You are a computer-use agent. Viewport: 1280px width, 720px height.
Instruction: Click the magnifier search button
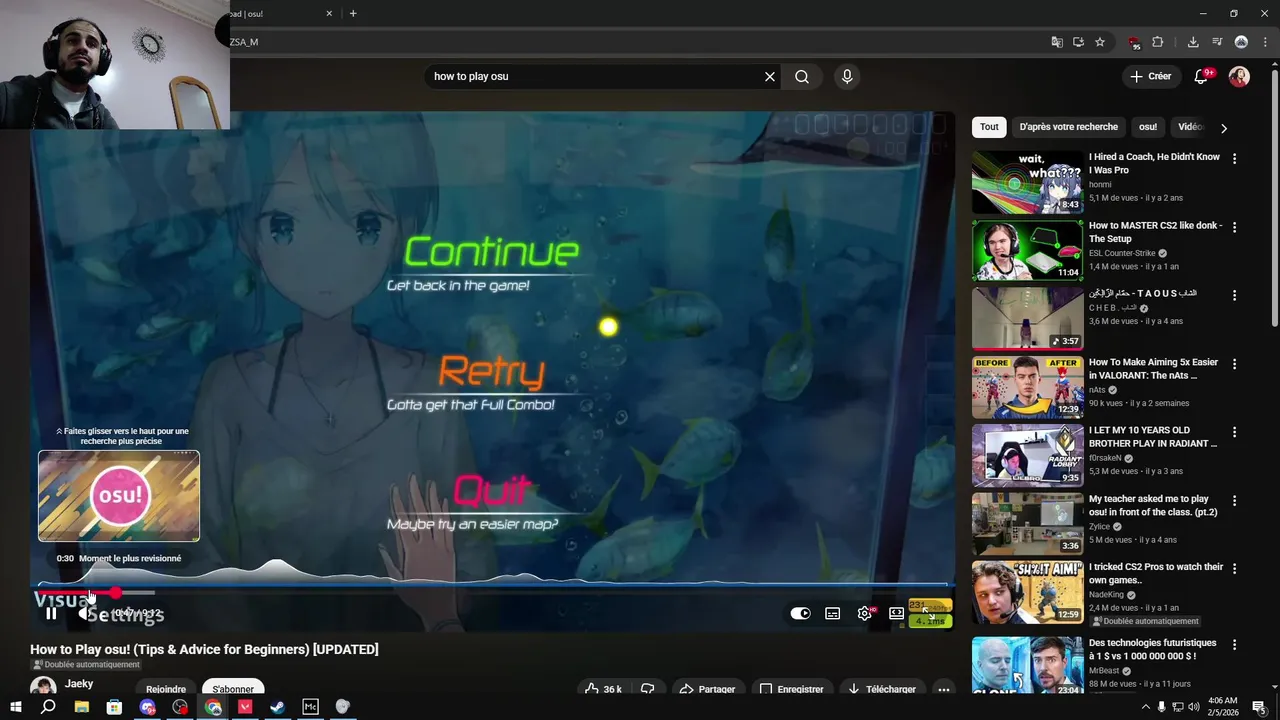pyautogui.click(x=802, y=77)
